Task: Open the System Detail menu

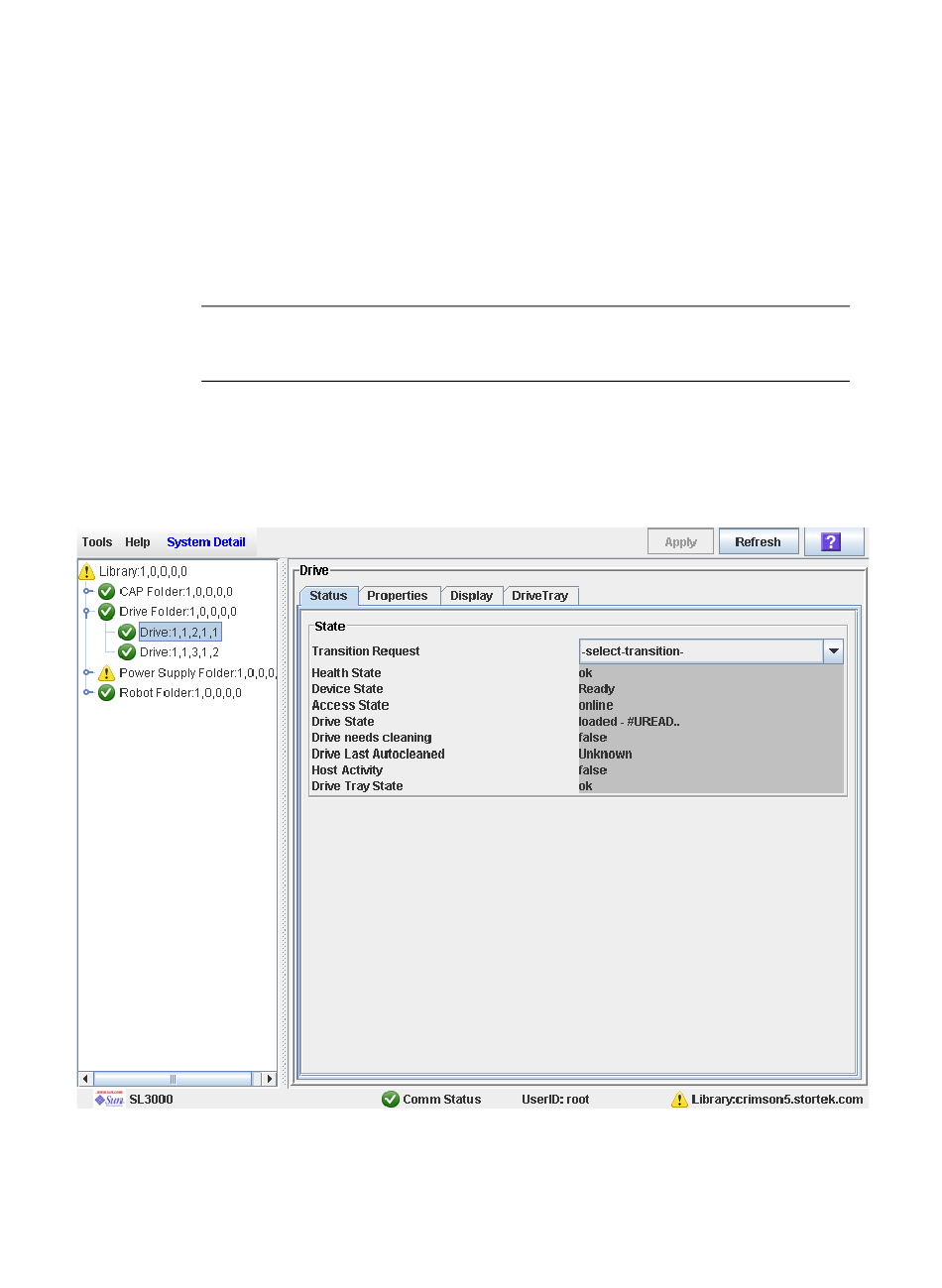Action: coord(206,542)
